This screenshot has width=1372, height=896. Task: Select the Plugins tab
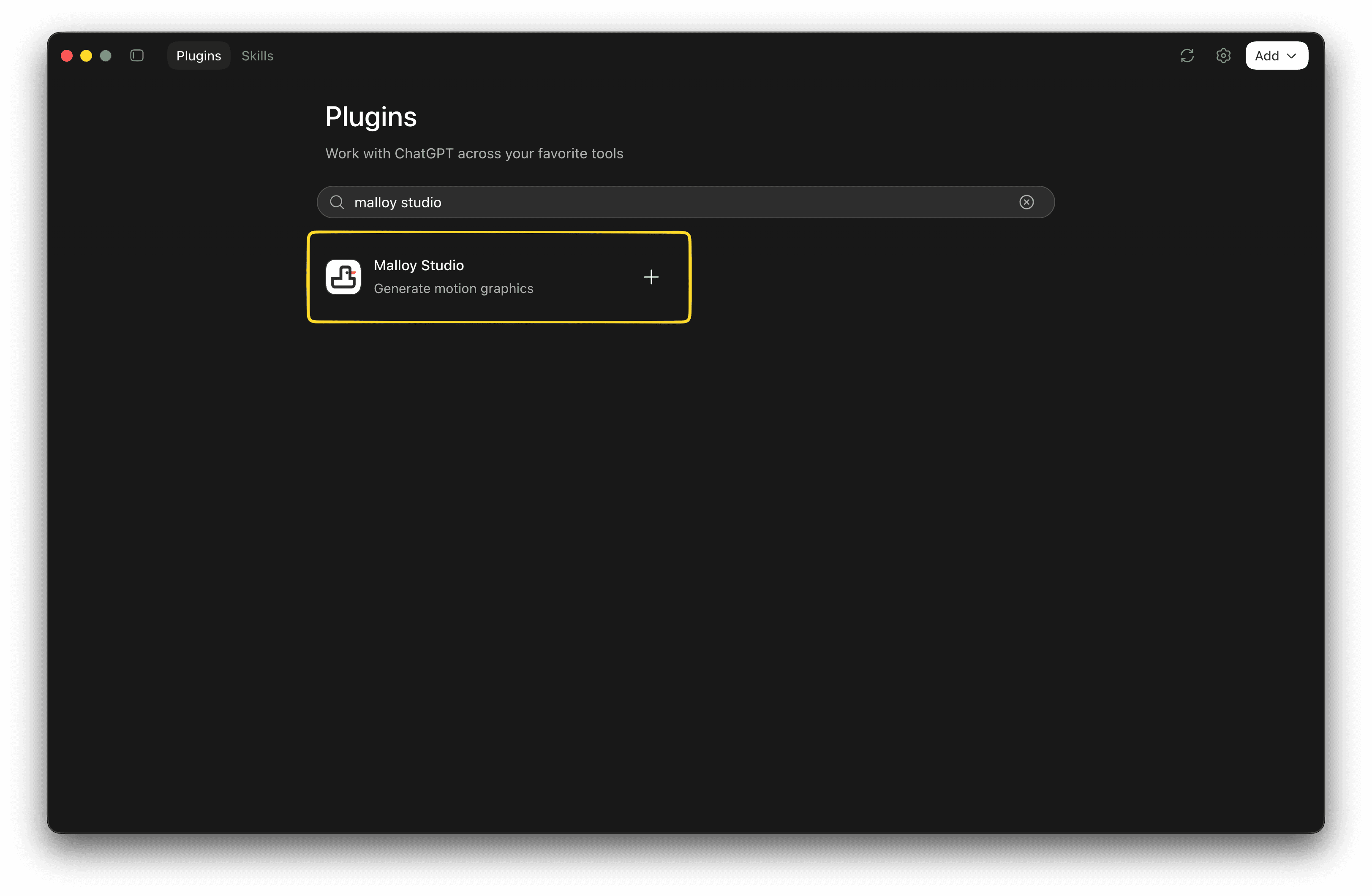198,56
